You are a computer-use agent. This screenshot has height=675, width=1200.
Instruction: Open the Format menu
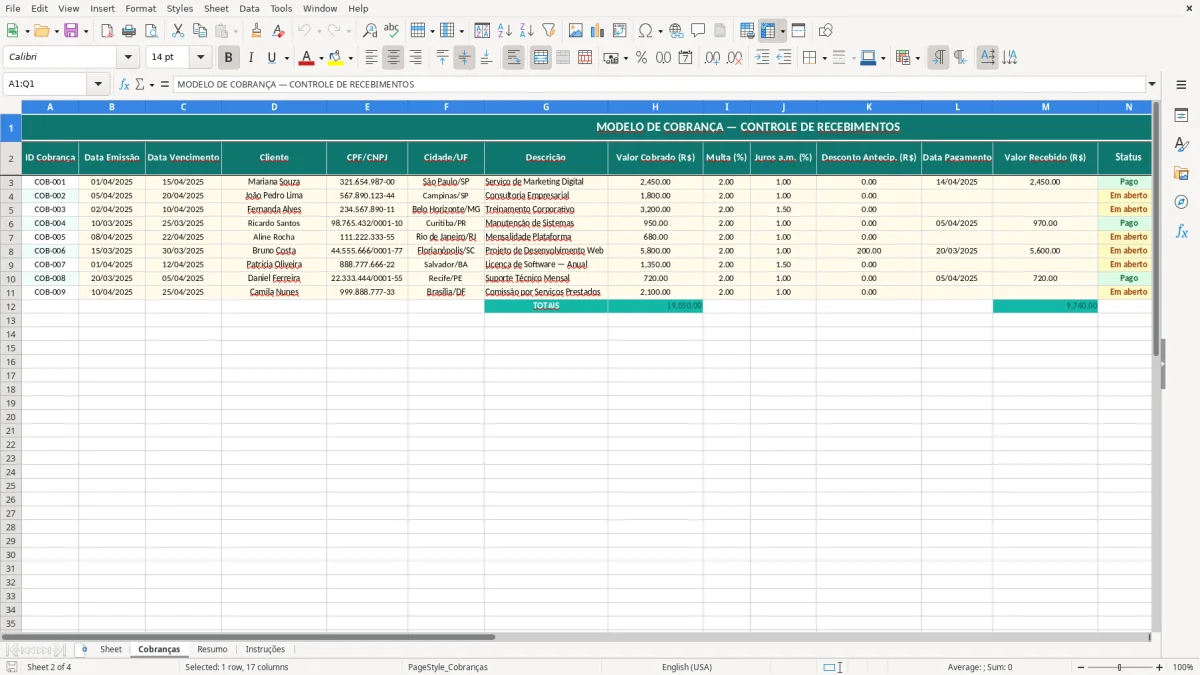pos(140,8)
